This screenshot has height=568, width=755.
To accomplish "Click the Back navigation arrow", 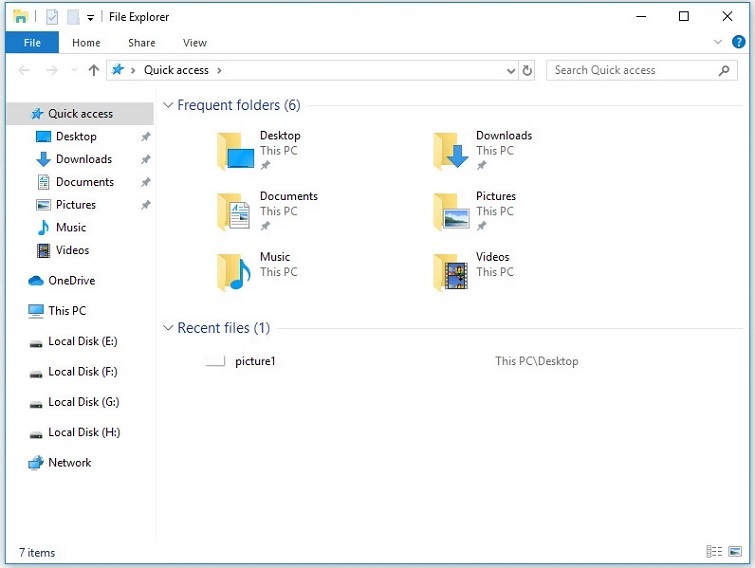I will pos(24,70).
